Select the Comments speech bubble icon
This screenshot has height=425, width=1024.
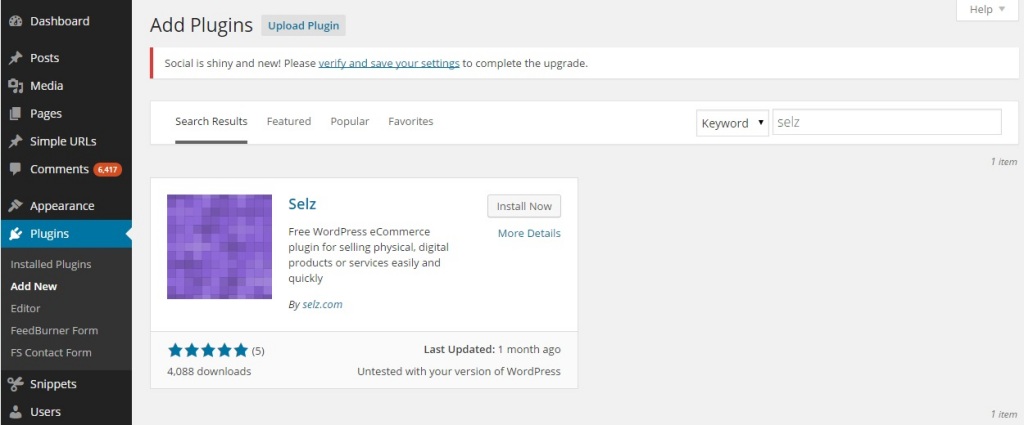[x=16, y=169]
